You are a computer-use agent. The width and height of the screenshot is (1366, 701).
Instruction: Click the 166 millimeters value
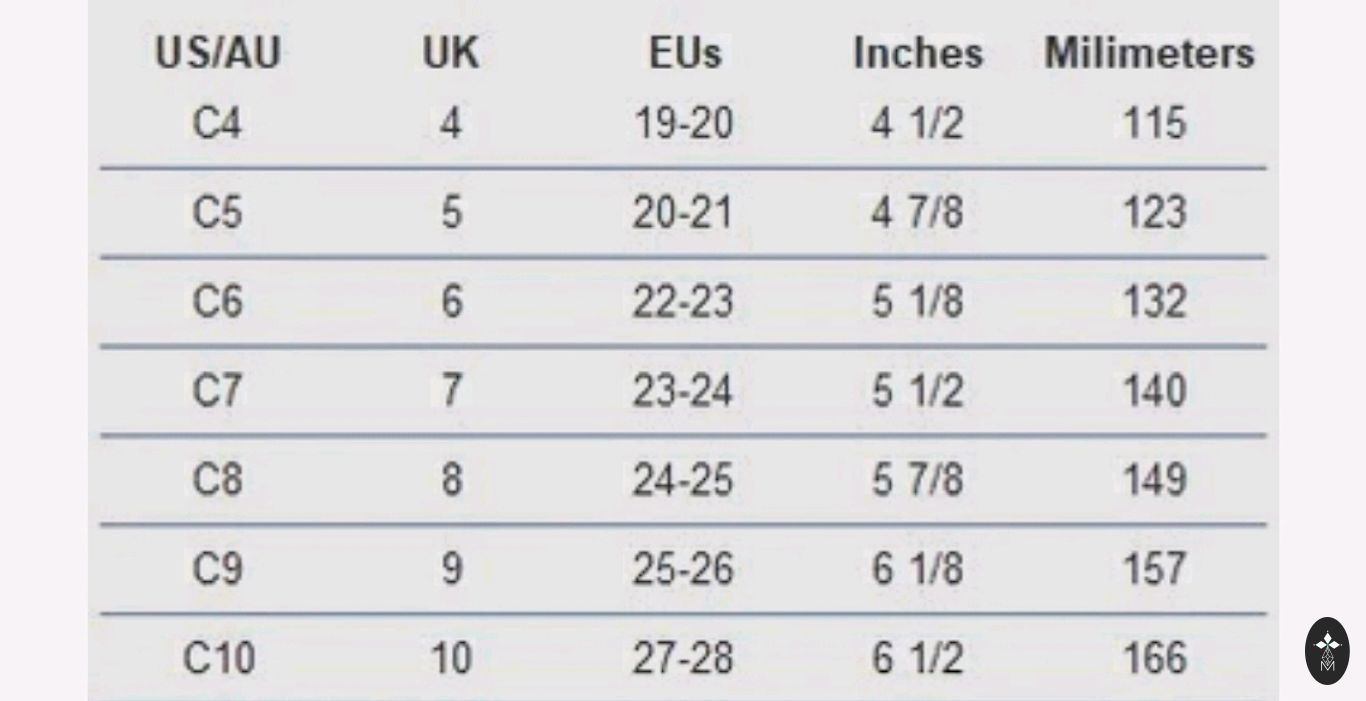[1154, 658]
